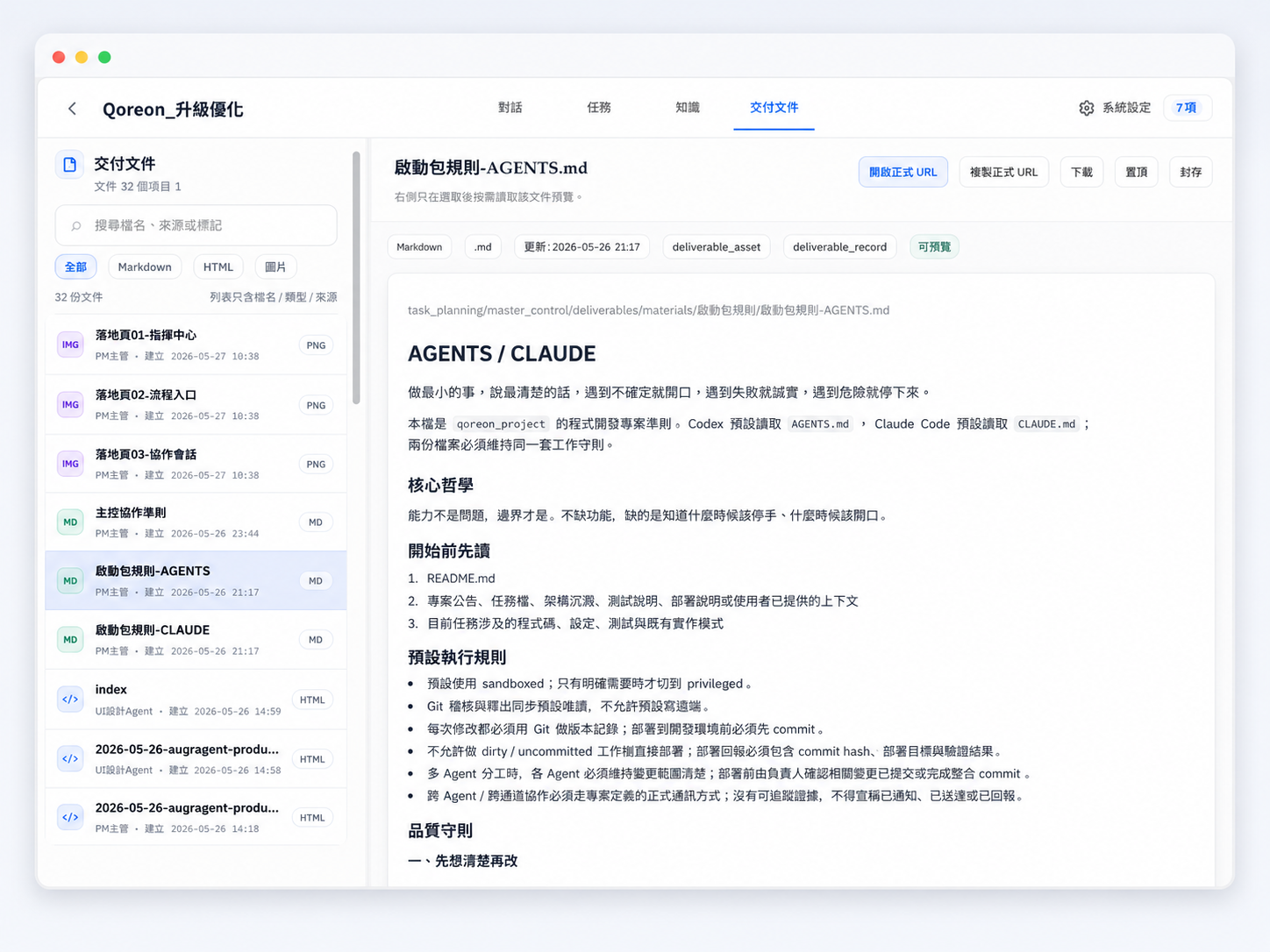Open the 落地頁02-流程入口 file row

point(196,405)
